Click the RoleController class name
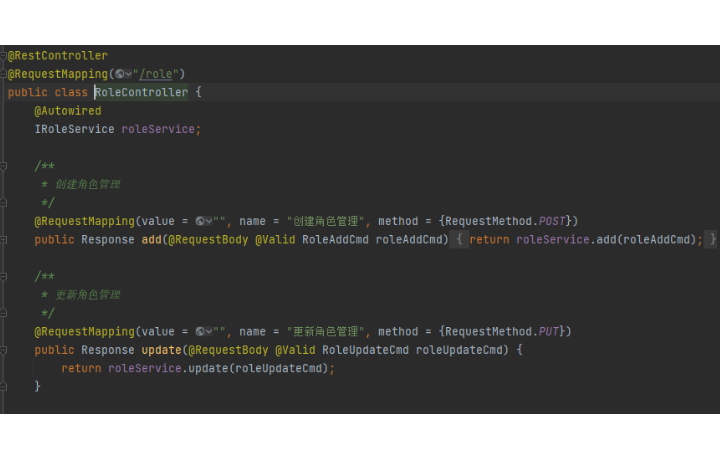 [141, 92]
